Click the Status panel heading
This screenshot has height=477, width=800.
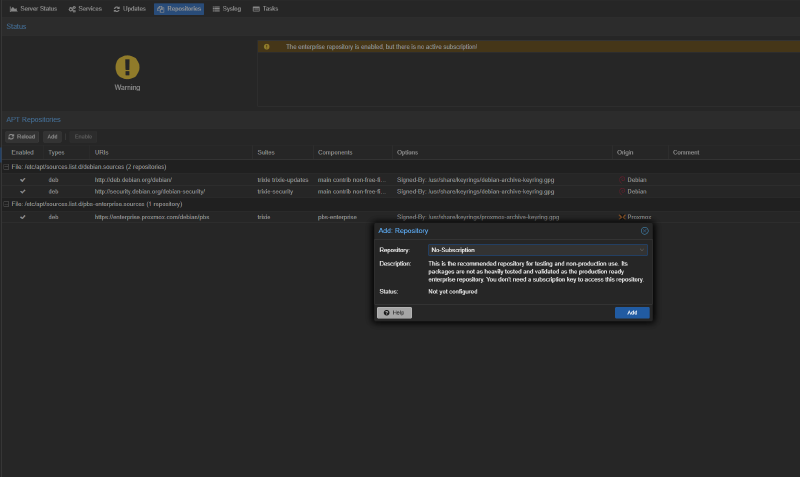pyautogui.click(x=16, y=27)
